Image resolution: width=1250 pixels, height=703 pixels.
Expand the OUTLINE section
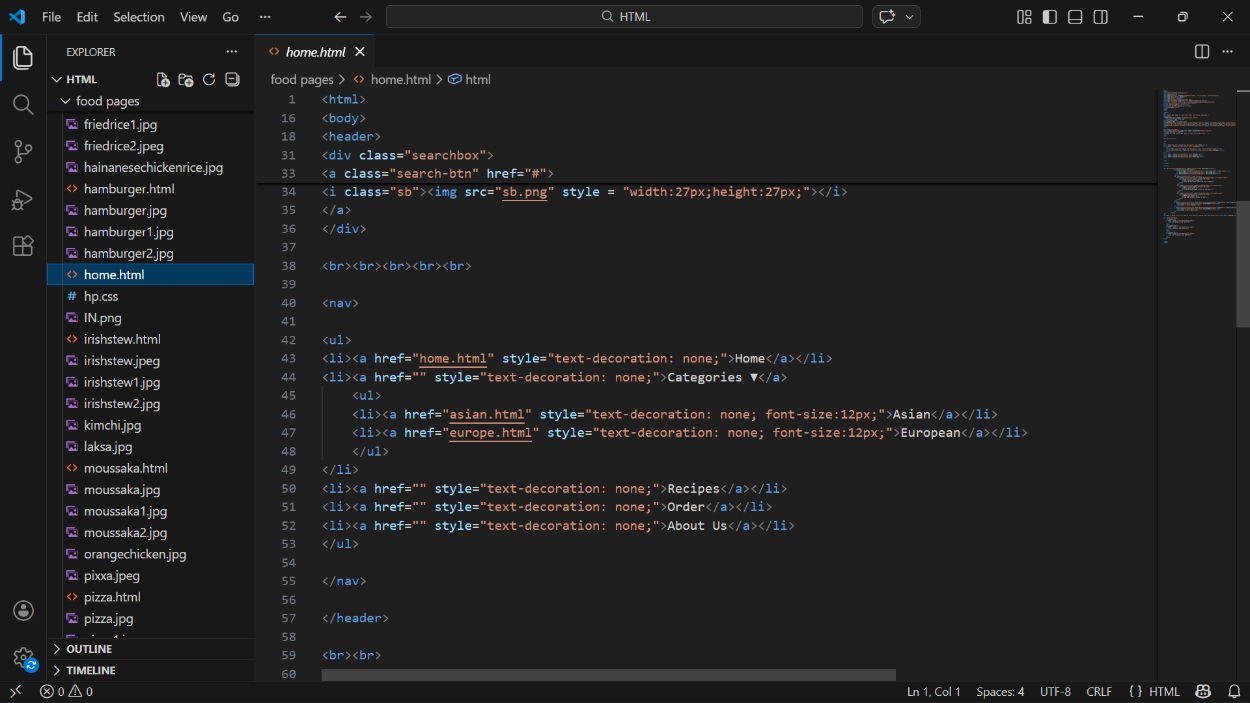89,649
